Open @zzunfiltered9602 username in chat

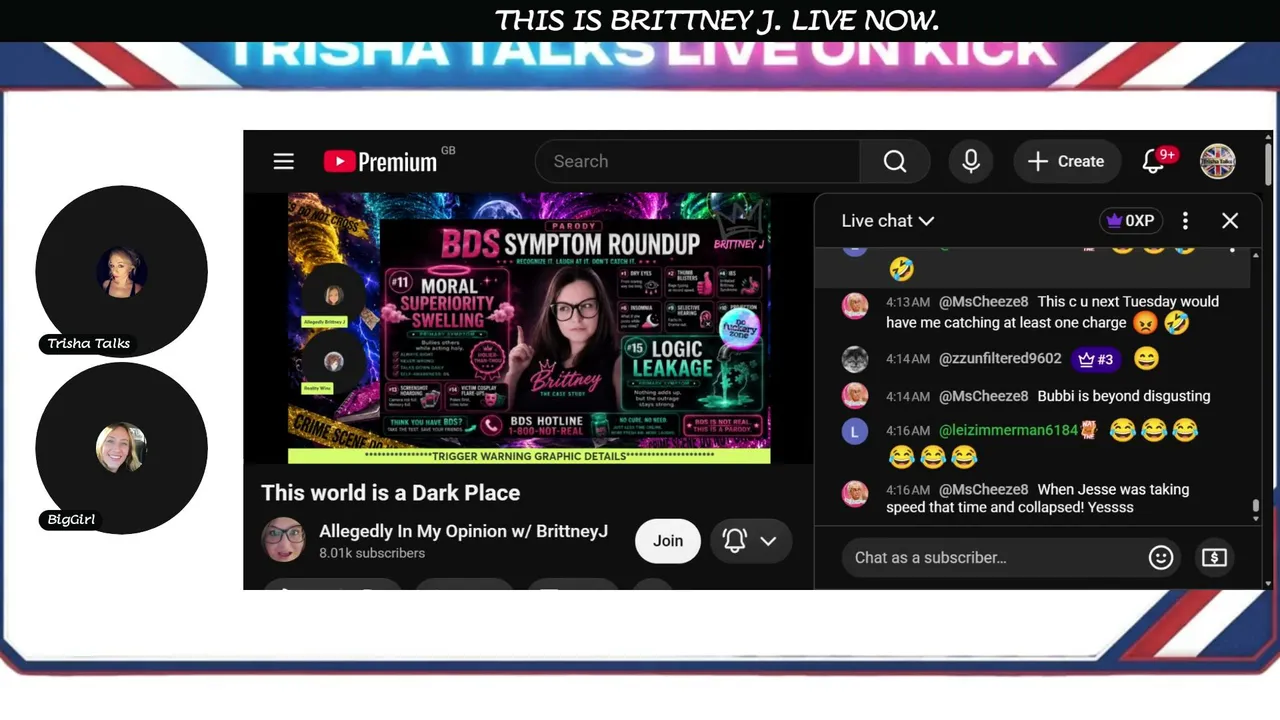point(1000,358)
